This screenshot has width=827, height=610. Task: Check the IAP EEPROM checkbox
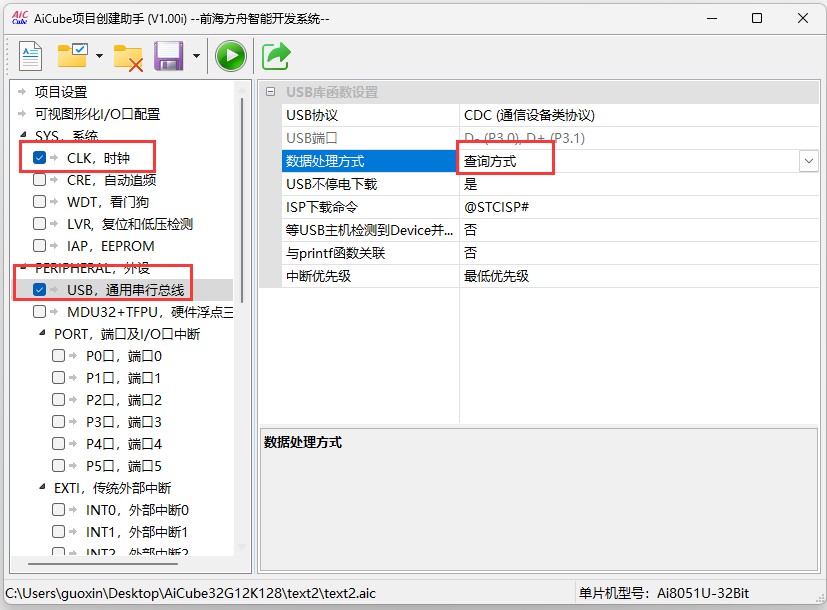coord(40,246)
